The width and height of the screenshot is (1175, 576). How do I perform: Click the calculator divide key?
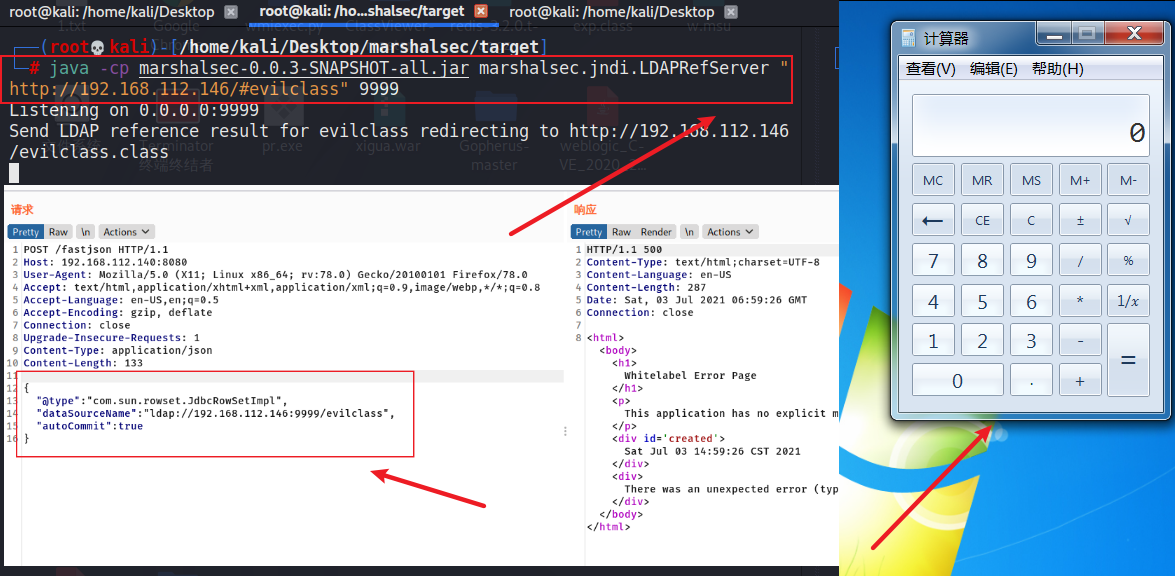pos(1080,261)
